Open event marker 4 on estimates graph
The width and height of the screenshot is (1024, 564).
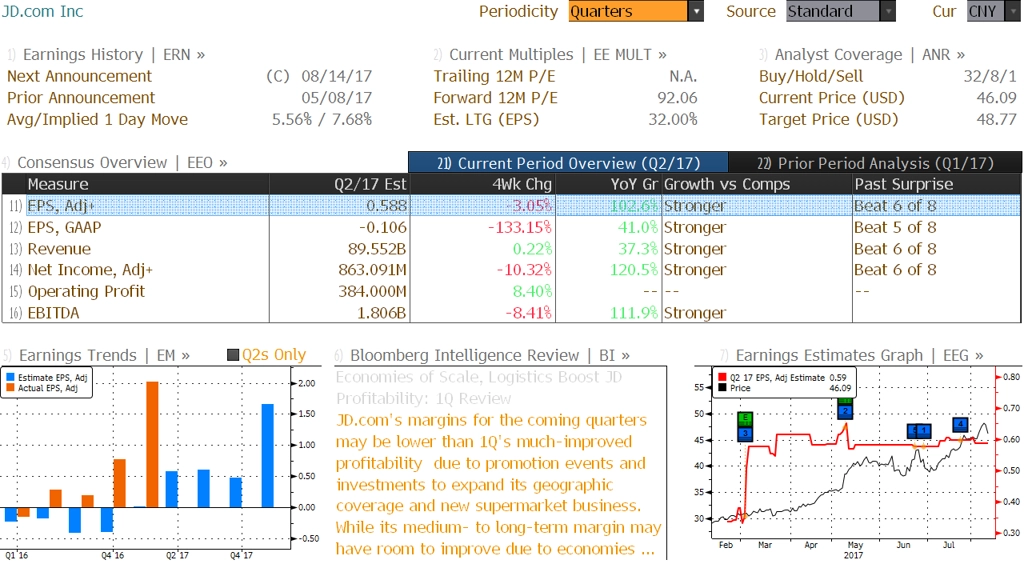coord(960,425)
